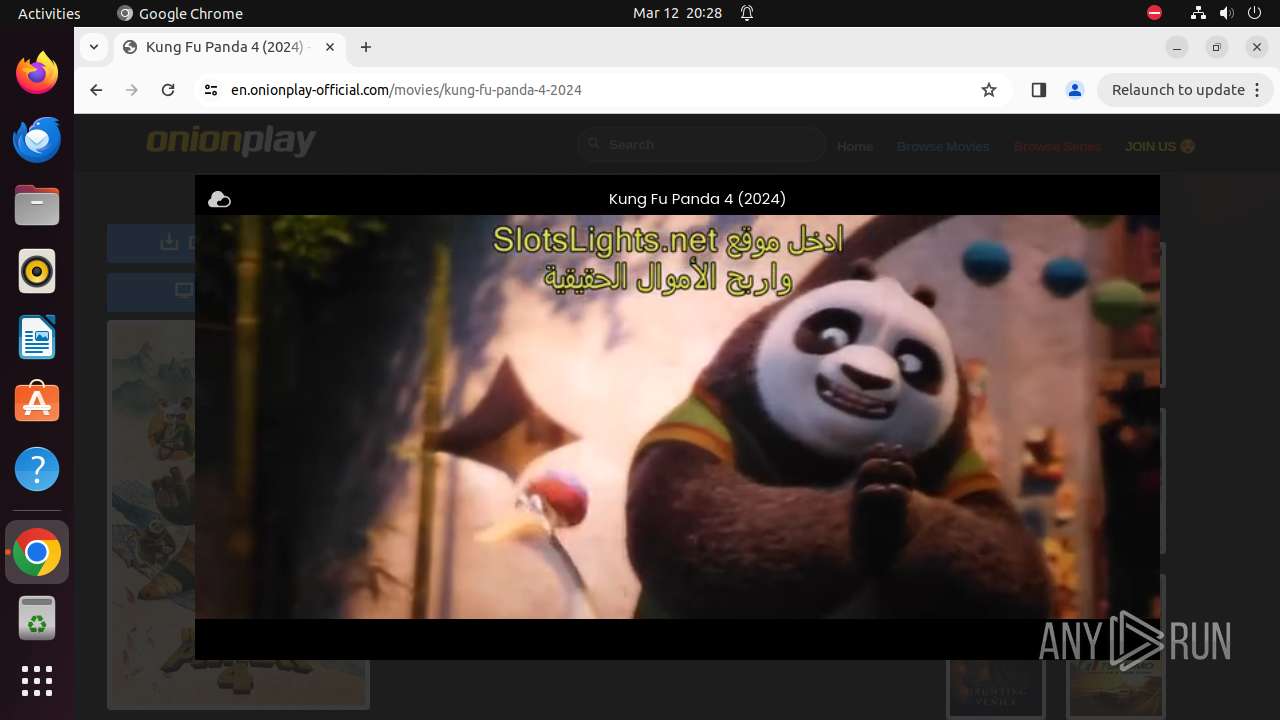Click the address bar URL
Screen dimensions: 1280x720
coord(406,90)
